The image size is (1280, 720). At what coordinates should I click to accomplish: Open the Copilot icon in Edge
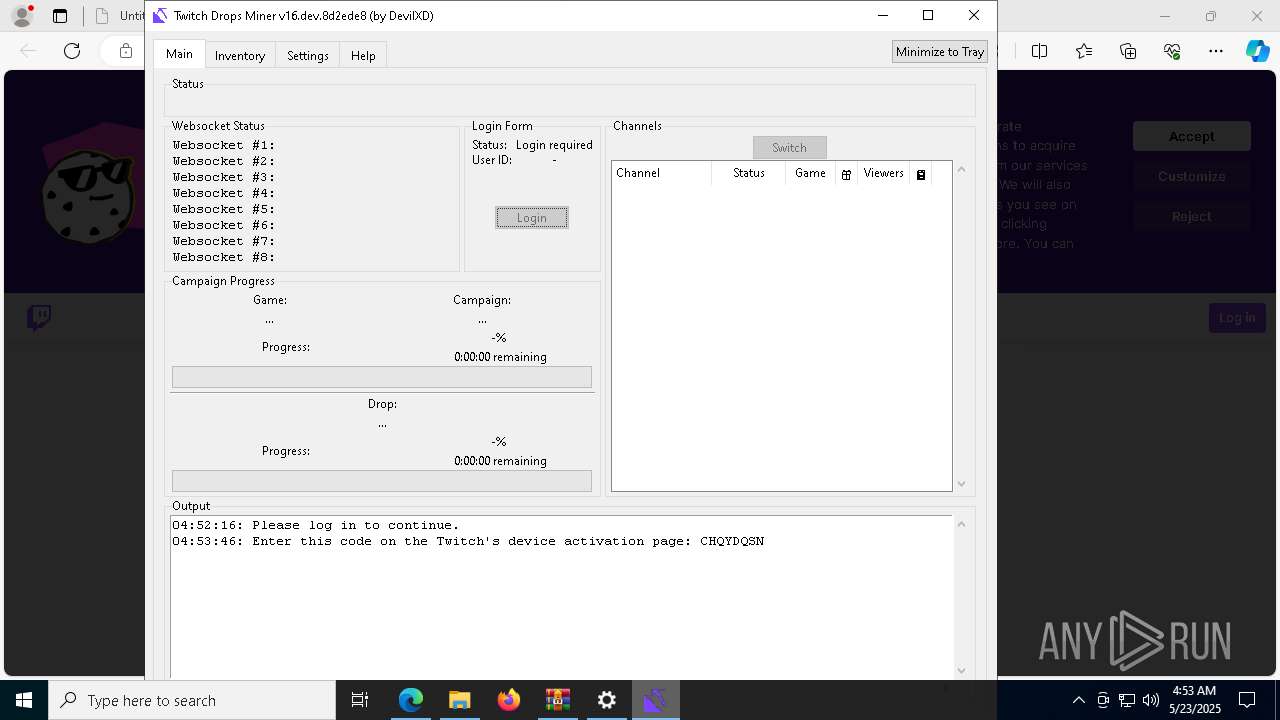point(1258,51)
